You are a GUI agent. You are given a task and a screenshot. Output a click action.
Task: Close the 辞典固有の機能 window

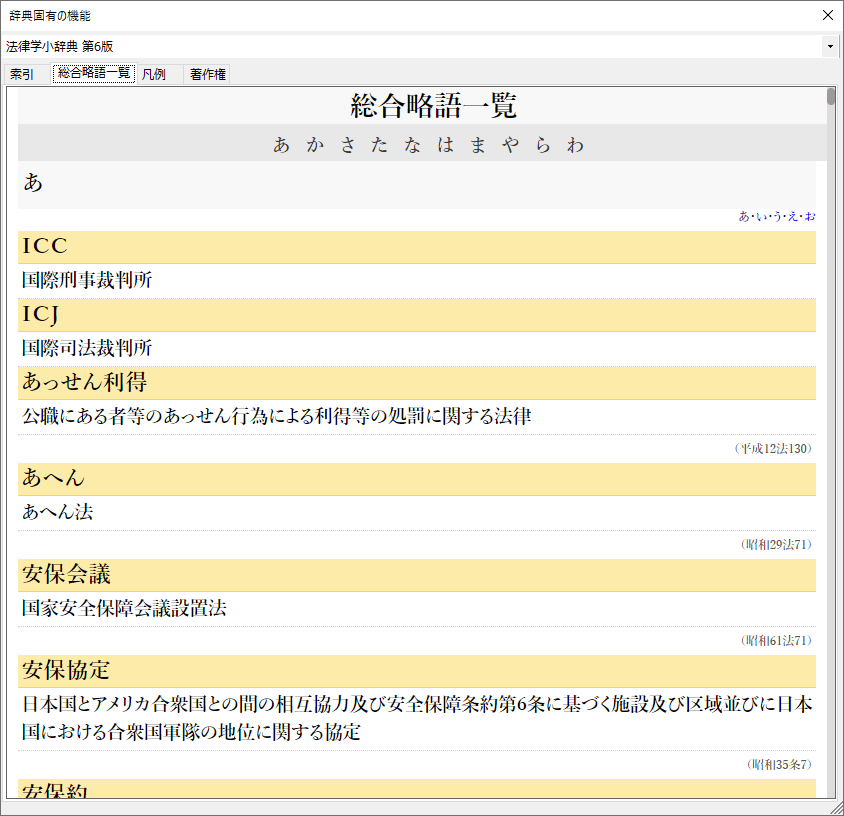coord(827,15)
